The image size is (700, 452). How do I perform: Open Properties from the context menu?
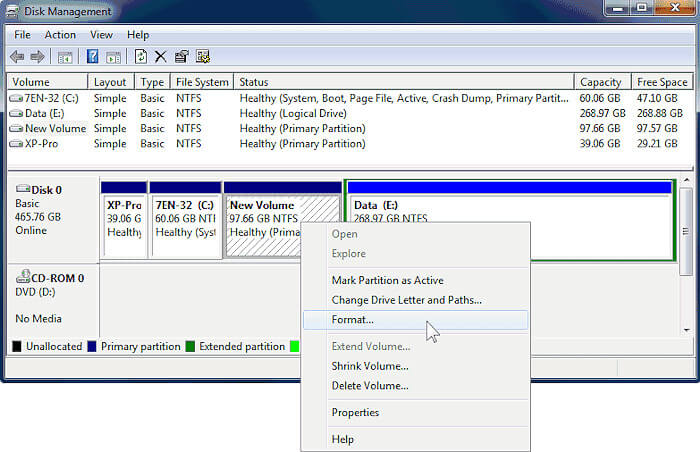pyautogui.click(x=415, y=413)
